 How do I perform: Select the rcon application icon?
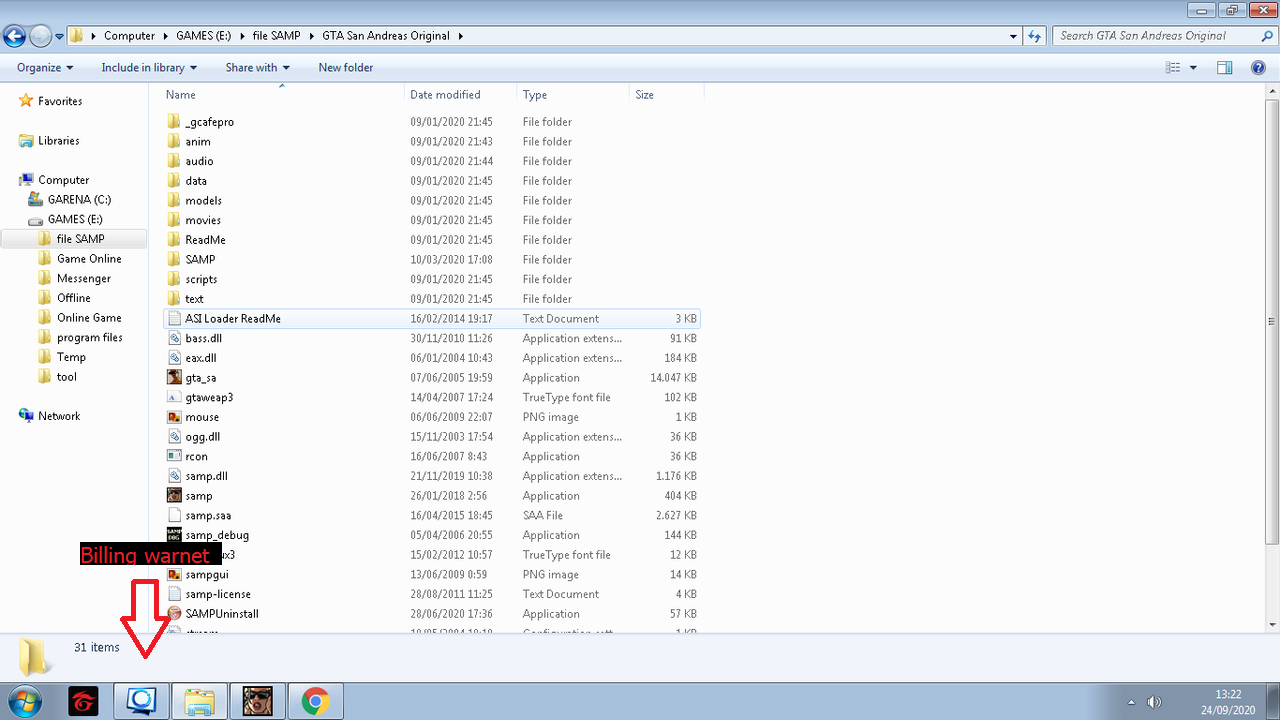[175, 457]
